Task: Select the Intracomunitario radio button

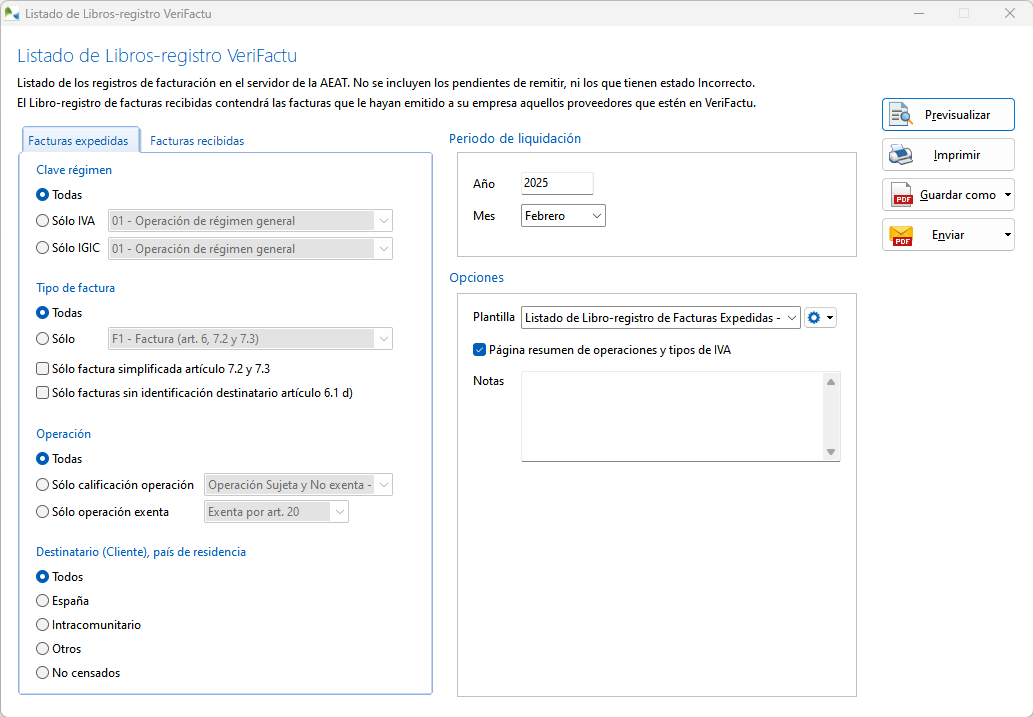Action: tap(42, 625)
